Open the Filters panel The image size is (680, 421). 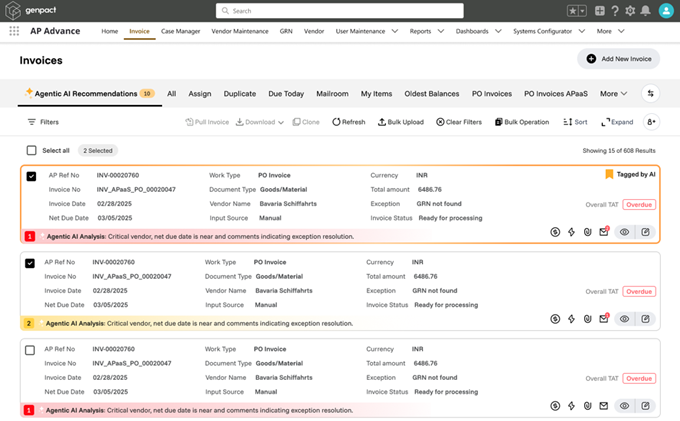coord(43,122)
